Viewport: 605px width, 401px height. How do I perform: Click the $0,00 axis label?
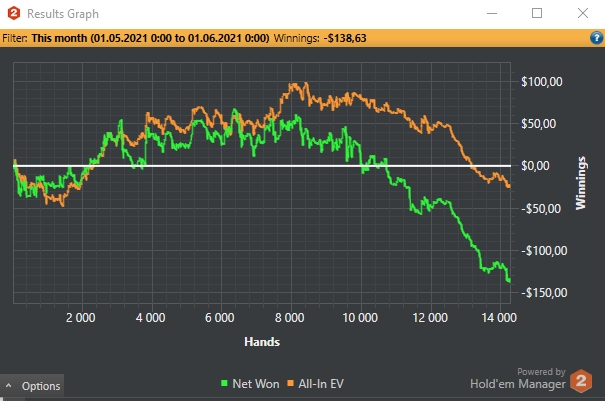click(x=535, y=166)
